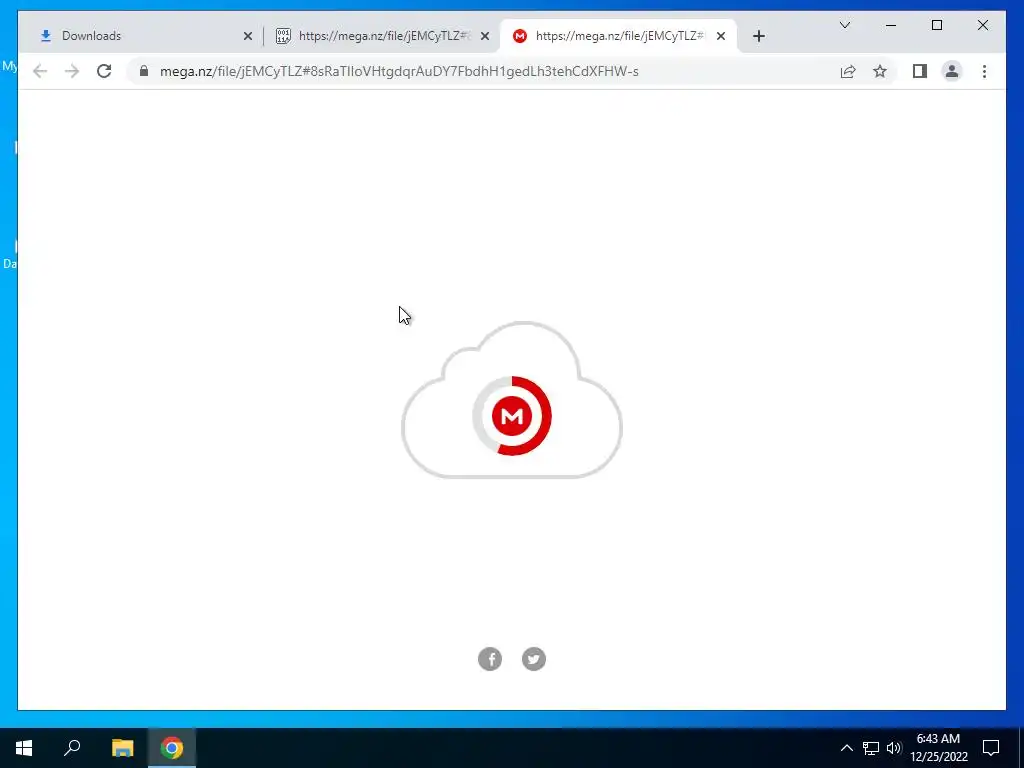Close the active mega.nz tab
This screenshot has height=768, width=1024.
721,37
